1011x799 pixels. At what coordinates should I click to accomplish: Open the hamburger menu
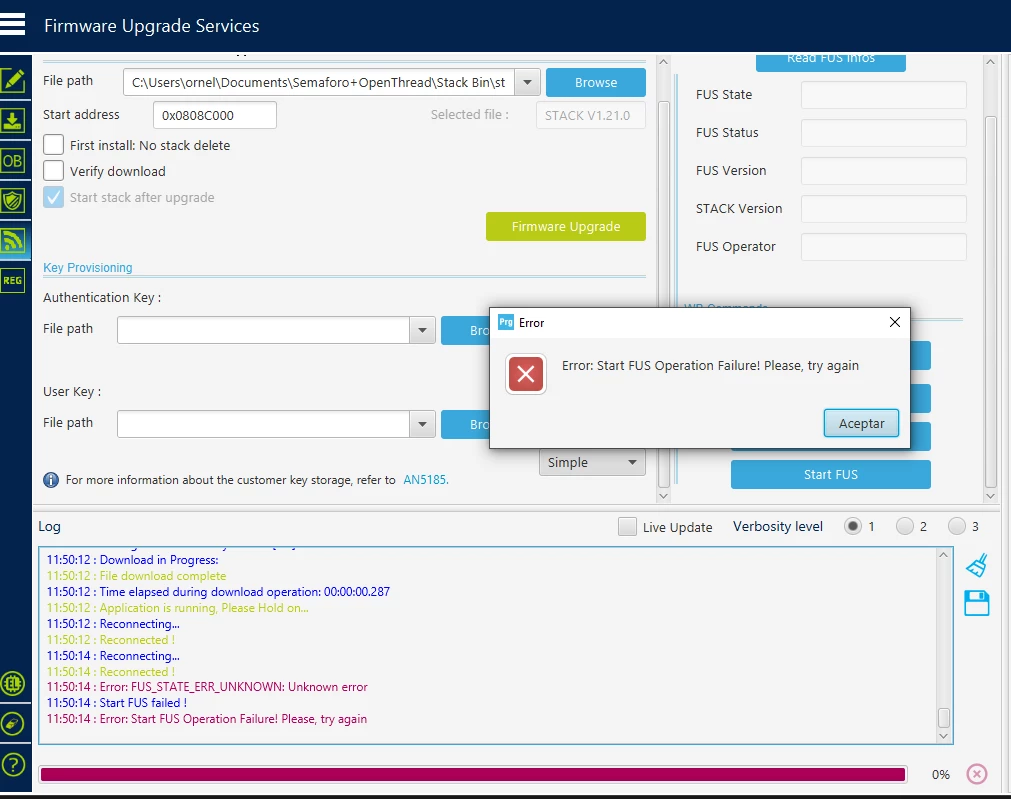point(12,25)
